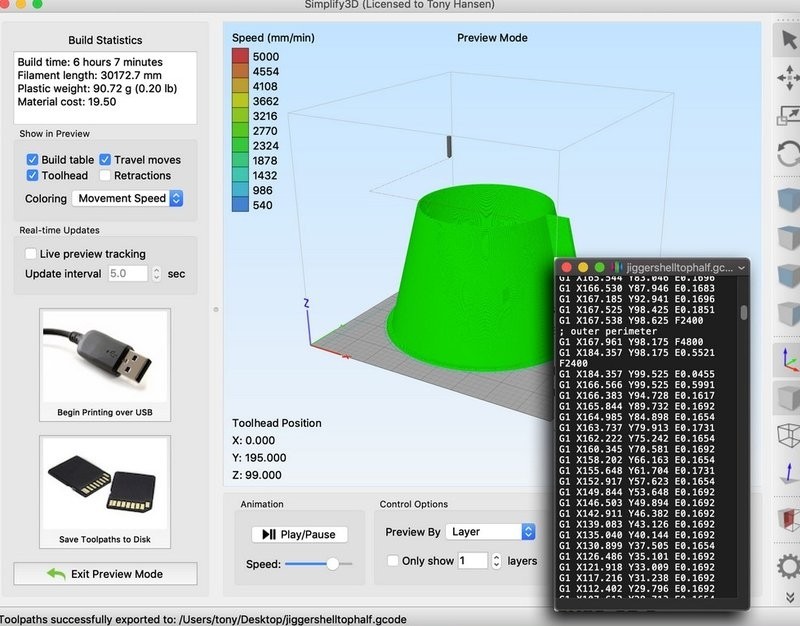This screenshot has height=626, width=800.
Task: Switch to wireframe cube view
Action: coord(787,435)
